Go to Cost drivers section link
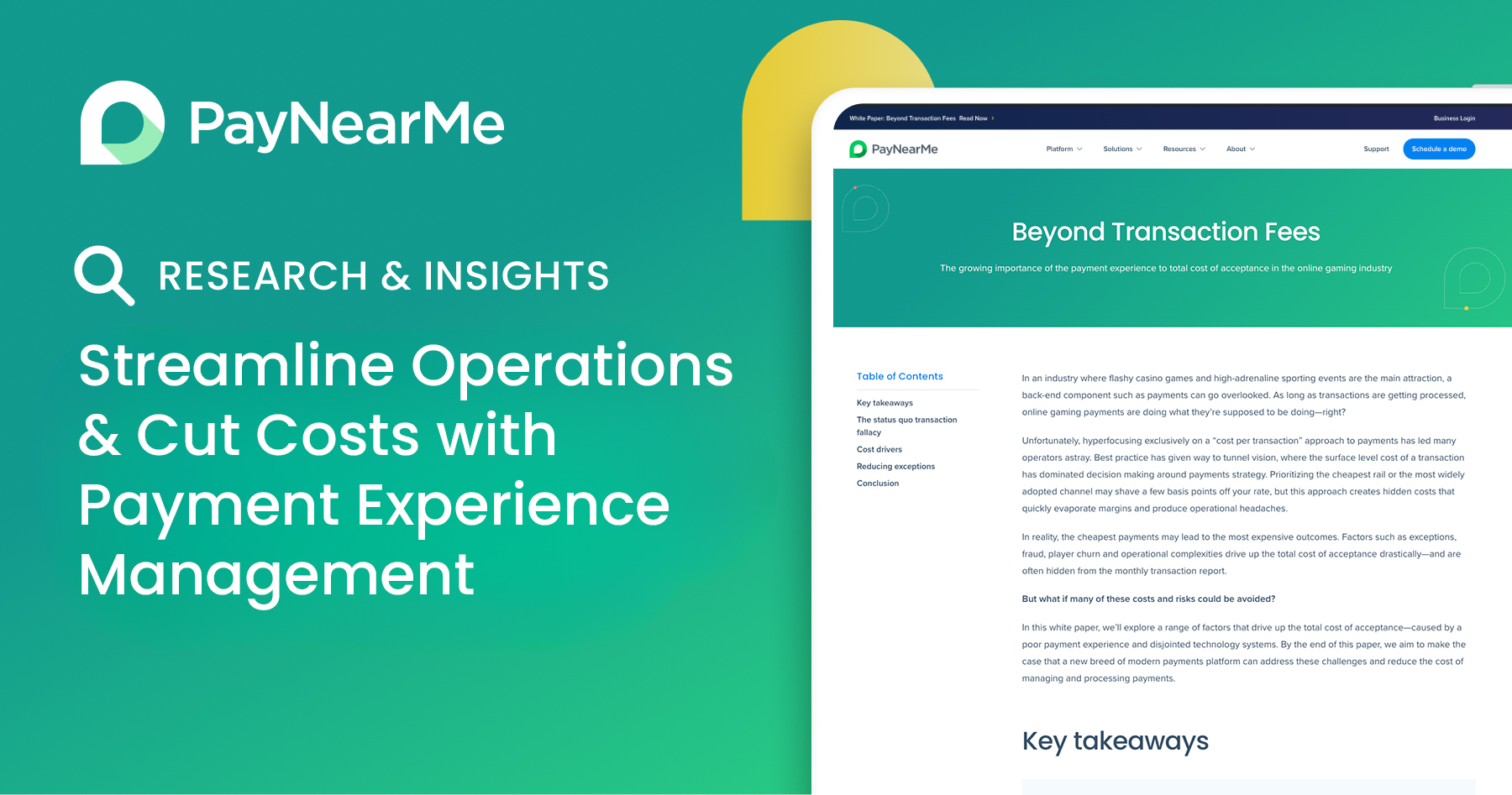1512x795 pixels. coord(879,450)
